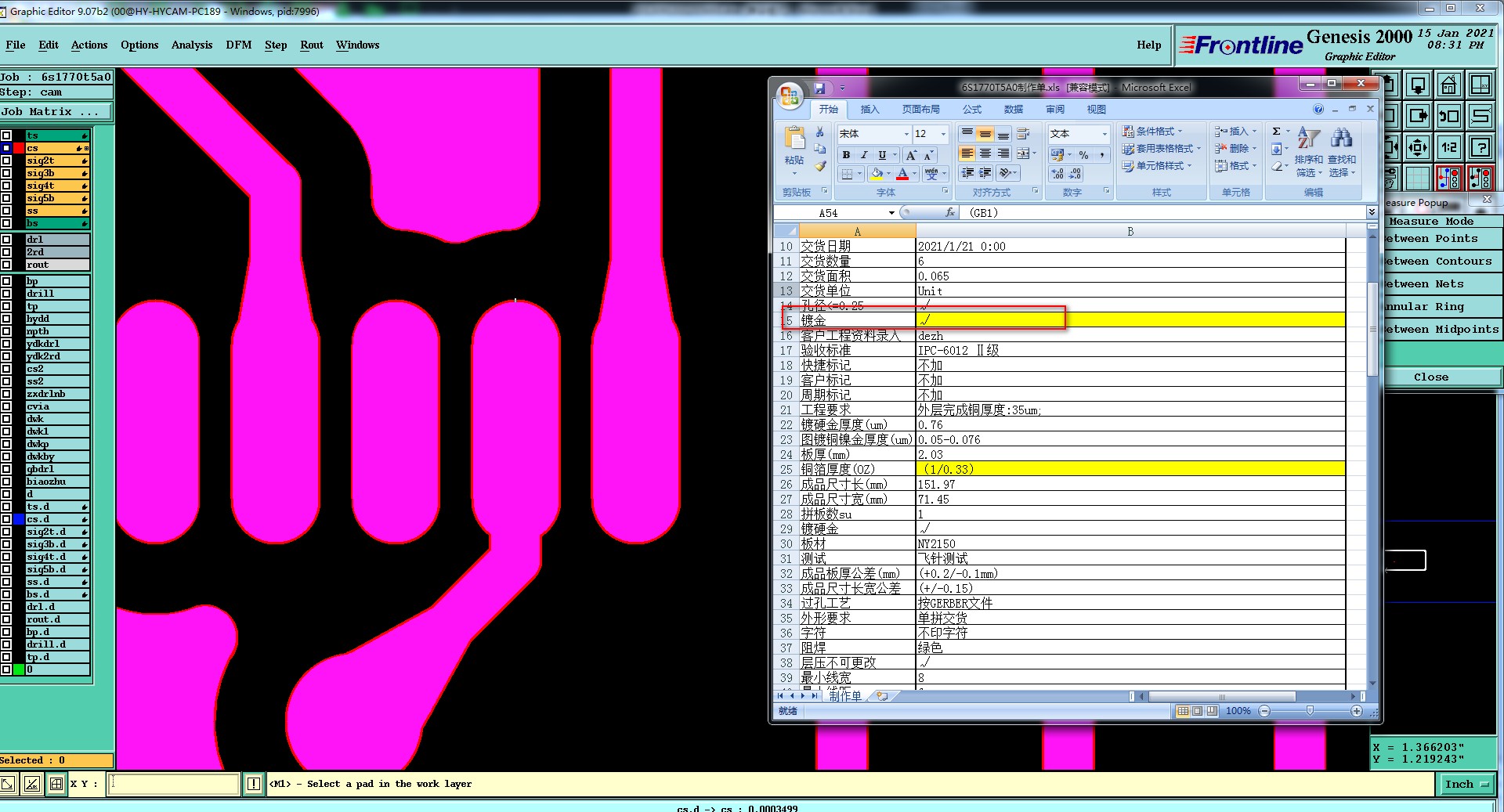The width and height of the screenshot is (1504, 812).
Task: Click the pan right arrow icon
Action: 1418,116
